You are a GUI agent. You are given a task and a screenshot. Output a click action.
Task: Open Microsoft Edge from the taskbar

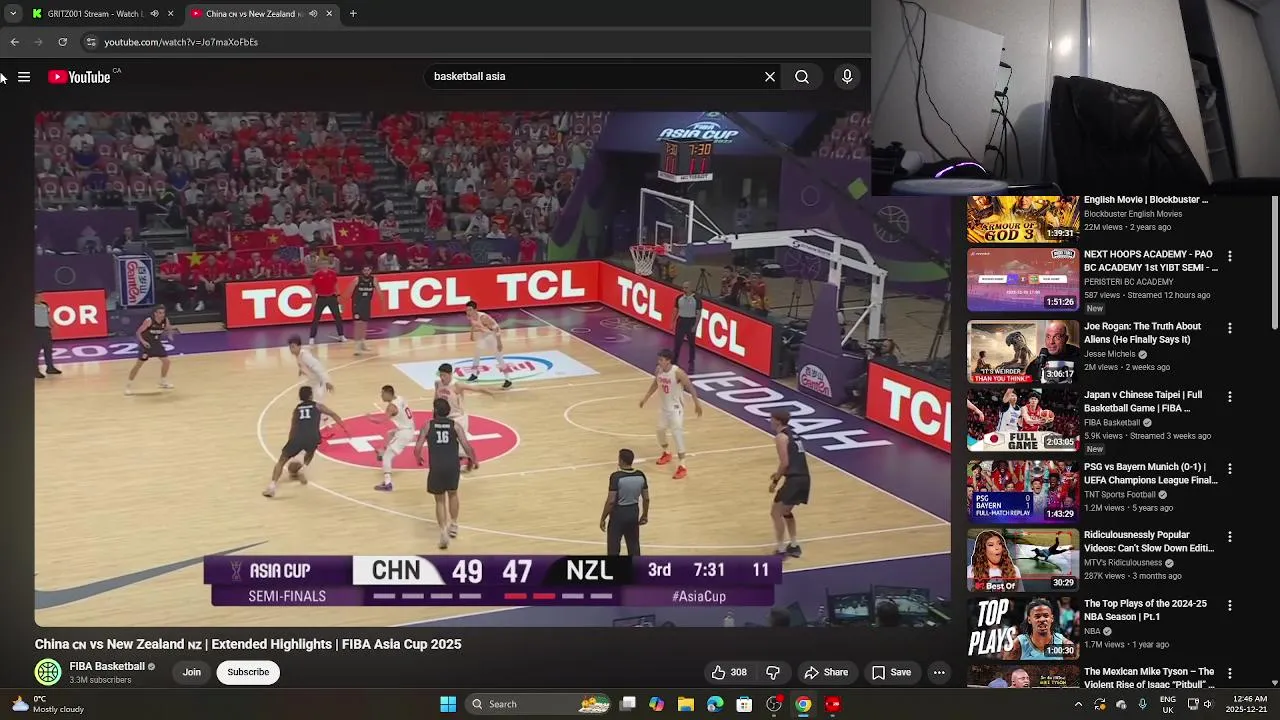pyautogui.click(x=715, y=704)
